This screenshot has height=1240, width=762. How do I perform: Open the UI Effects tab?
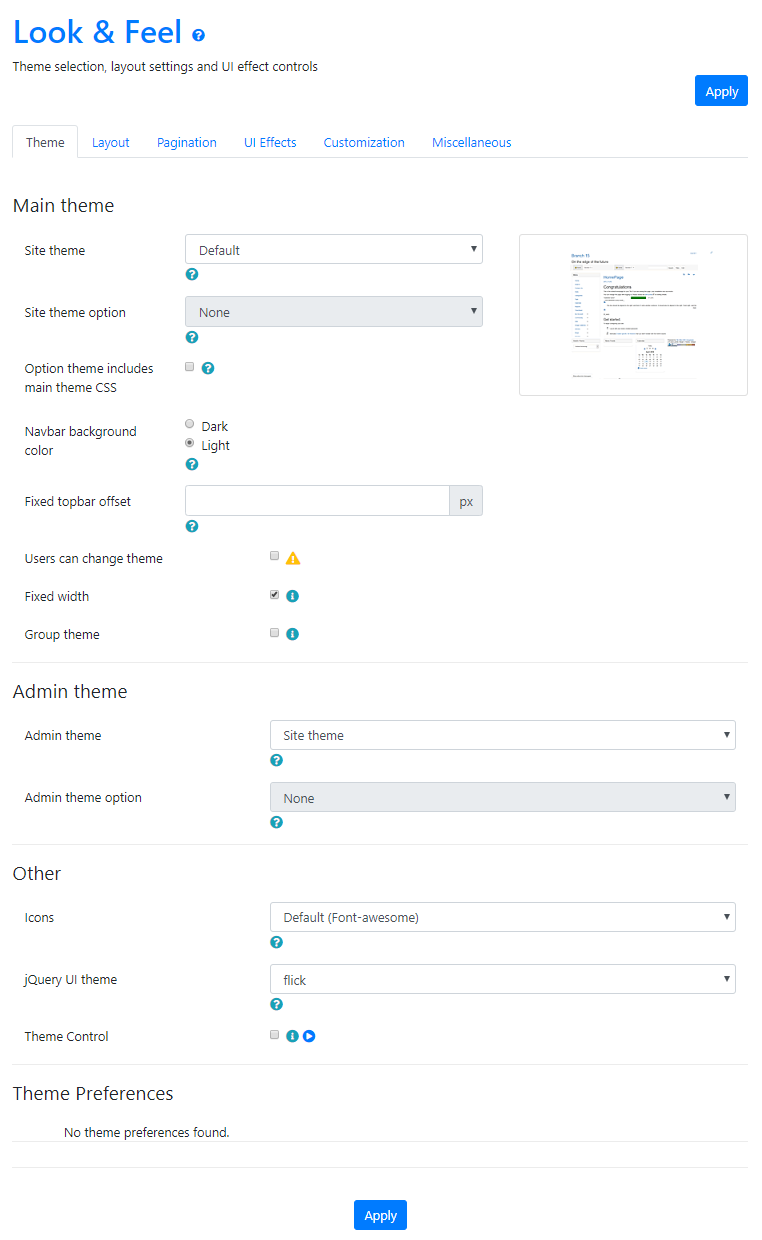click(x=270, y=142)
